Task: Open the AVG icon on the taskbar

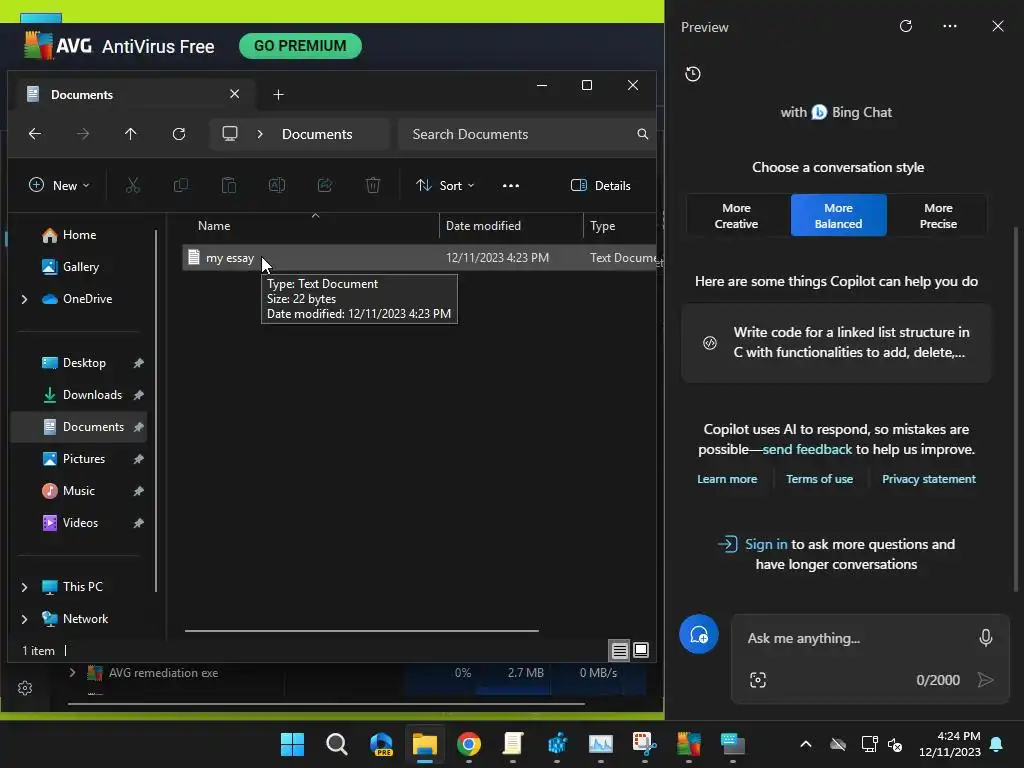Action: pyautogui.click(x=688, y=744)
